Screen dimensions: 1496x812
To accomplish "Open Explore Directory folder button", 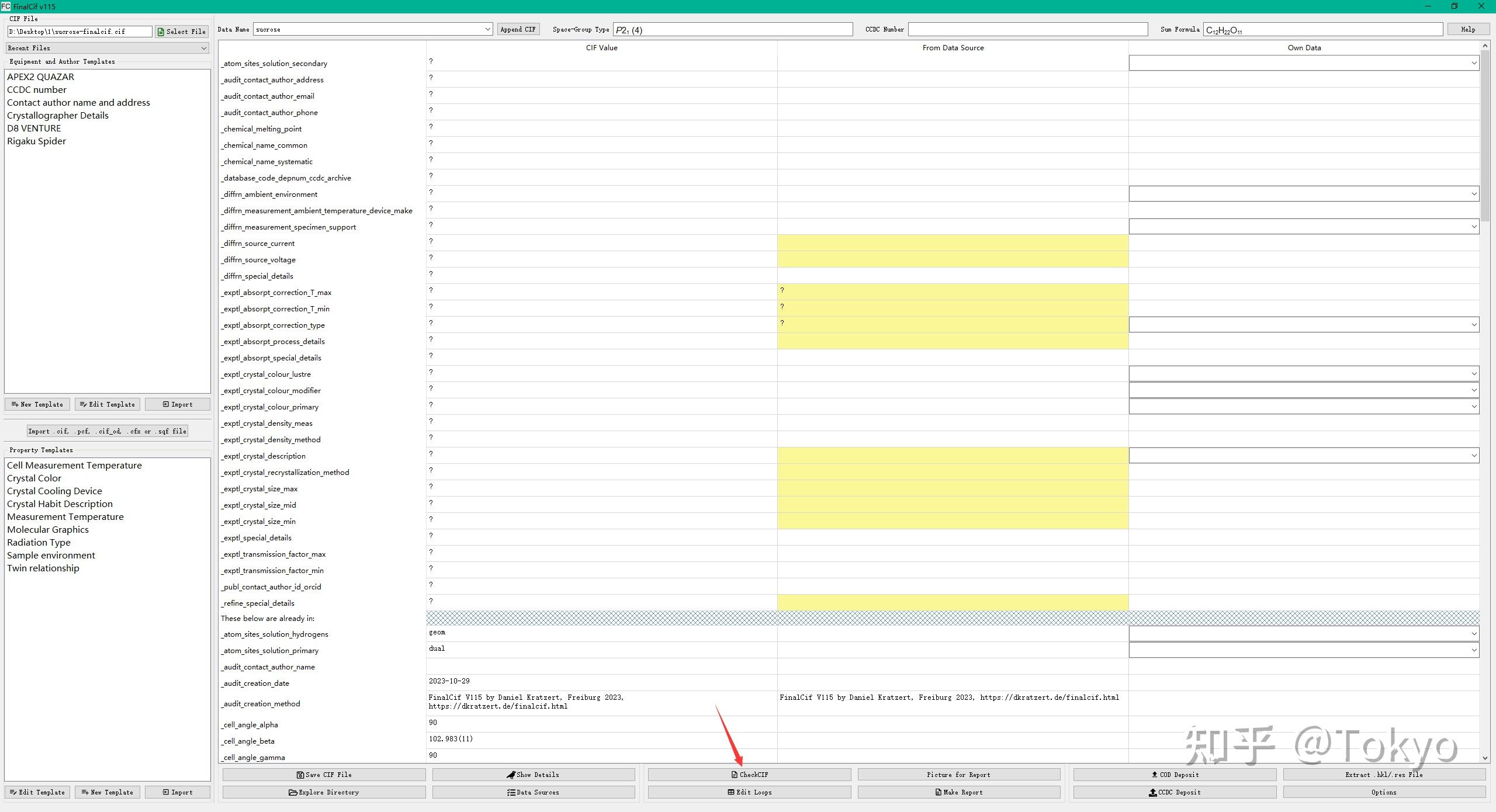I will coord(324,792).
